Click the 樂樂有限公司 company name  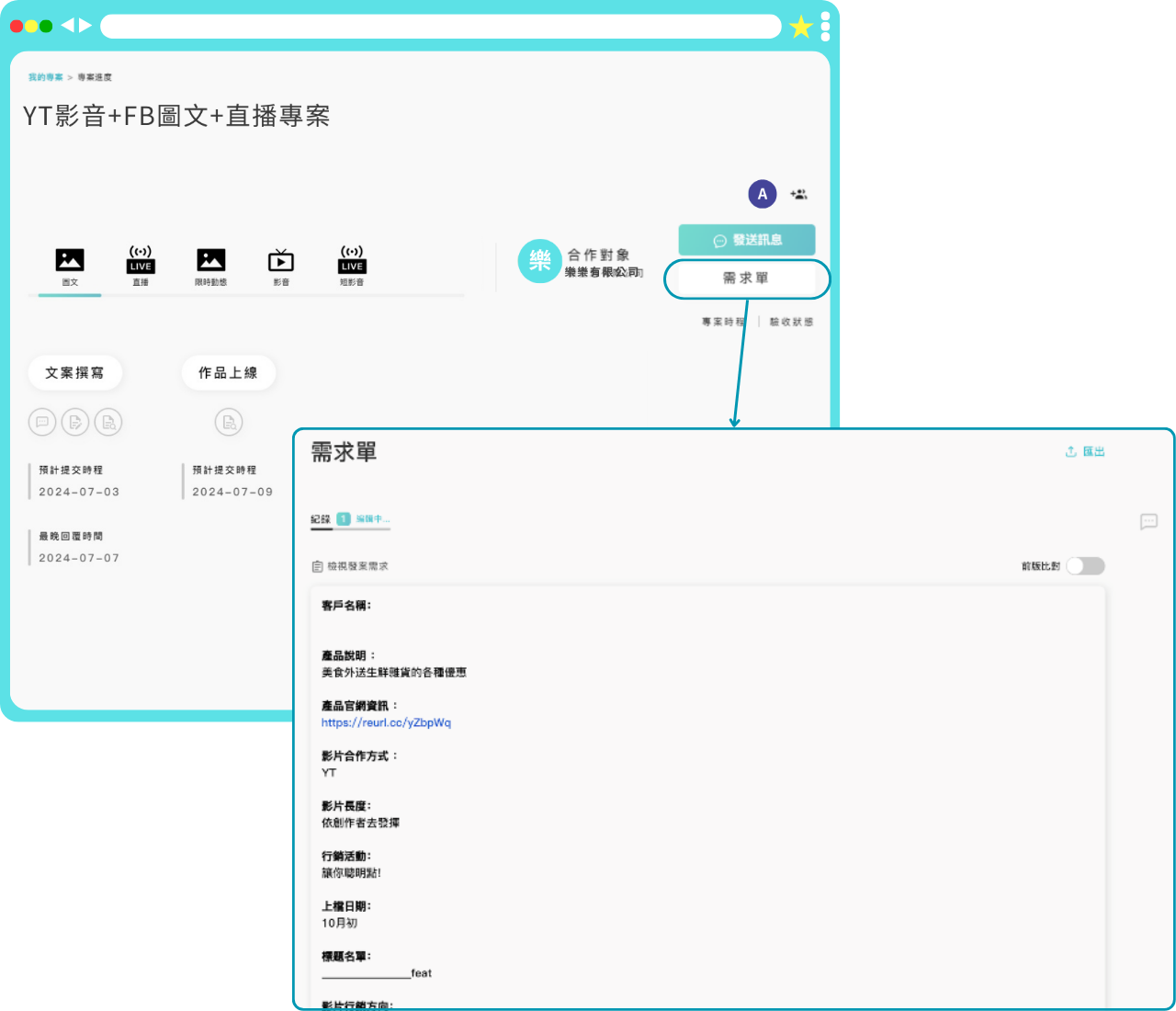pyautogui.click(x=604, y=272)
